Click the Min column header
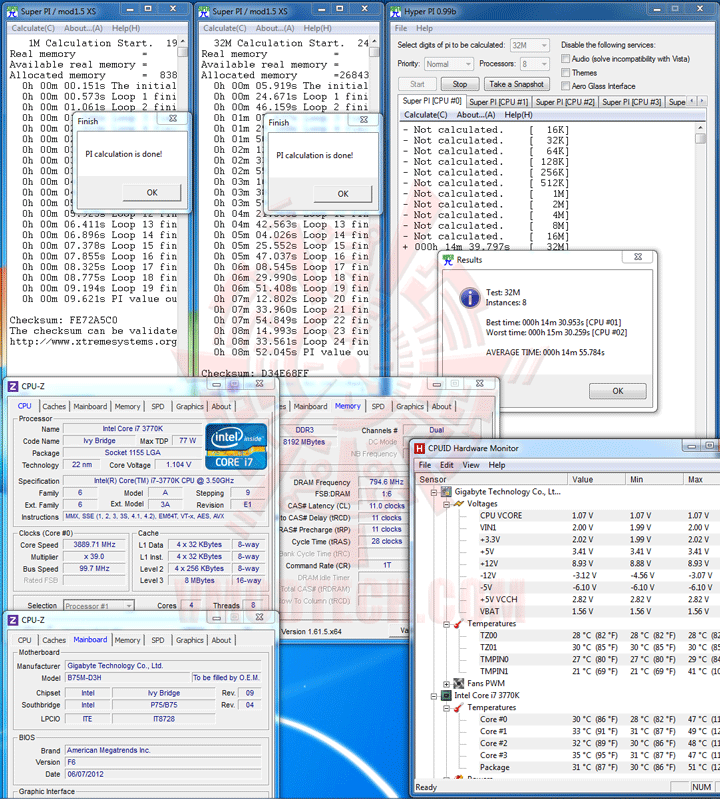Viewport: 720px width, 799px height. pyautogui.click(x=654, y=480)
